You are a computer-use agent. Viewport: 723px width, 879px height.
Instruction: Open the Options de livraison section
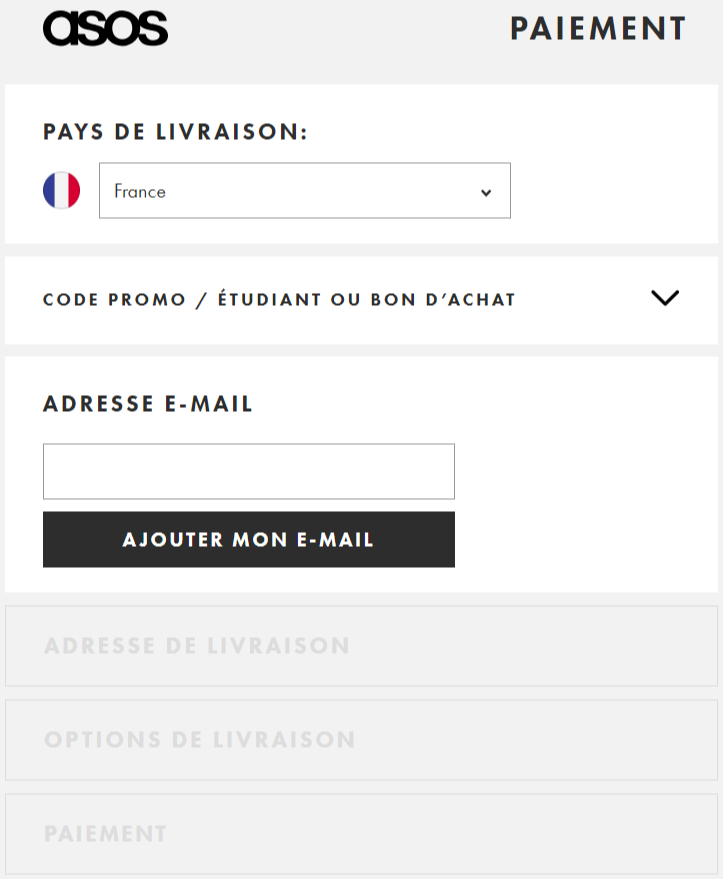point(361,740)
